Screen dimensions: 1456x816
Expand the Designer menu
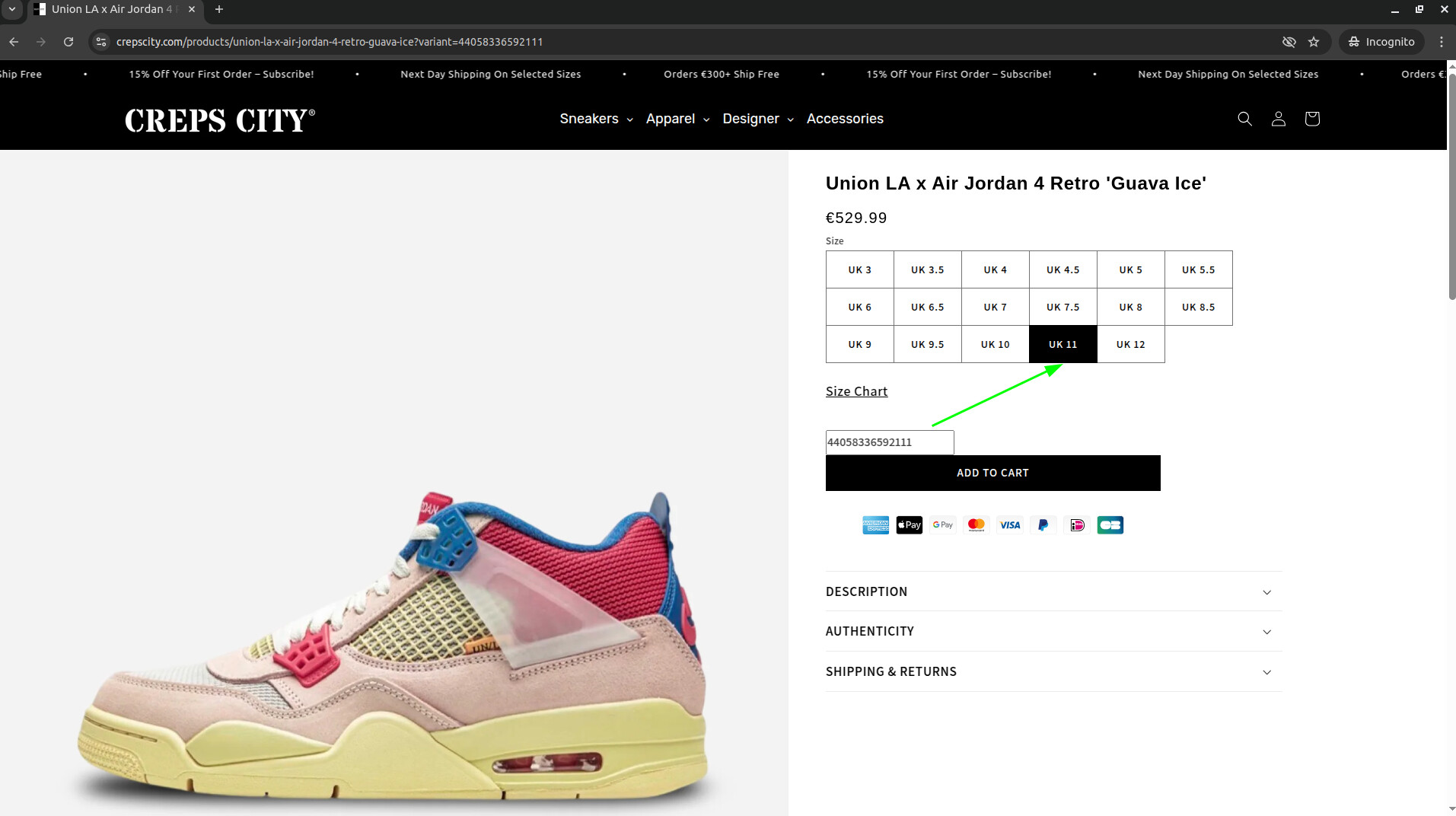(x=758, y=119)
